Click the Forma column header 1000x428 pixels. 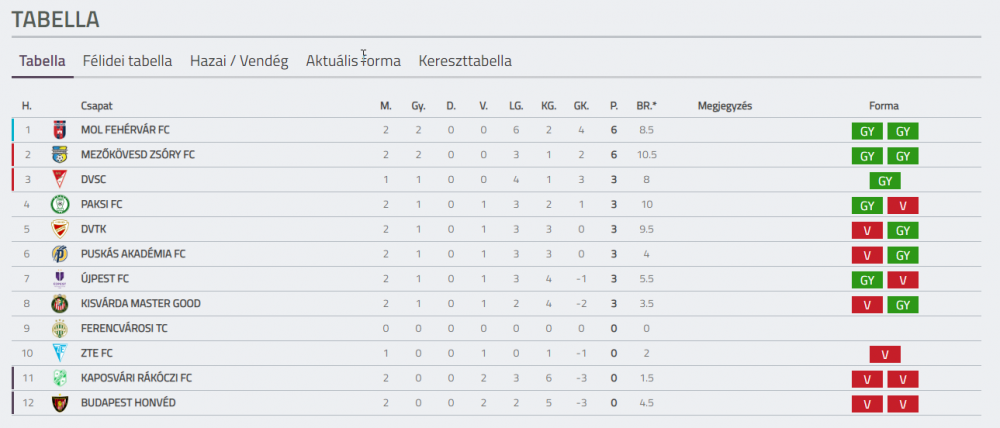pyautogui.click(x=884, y=107)
